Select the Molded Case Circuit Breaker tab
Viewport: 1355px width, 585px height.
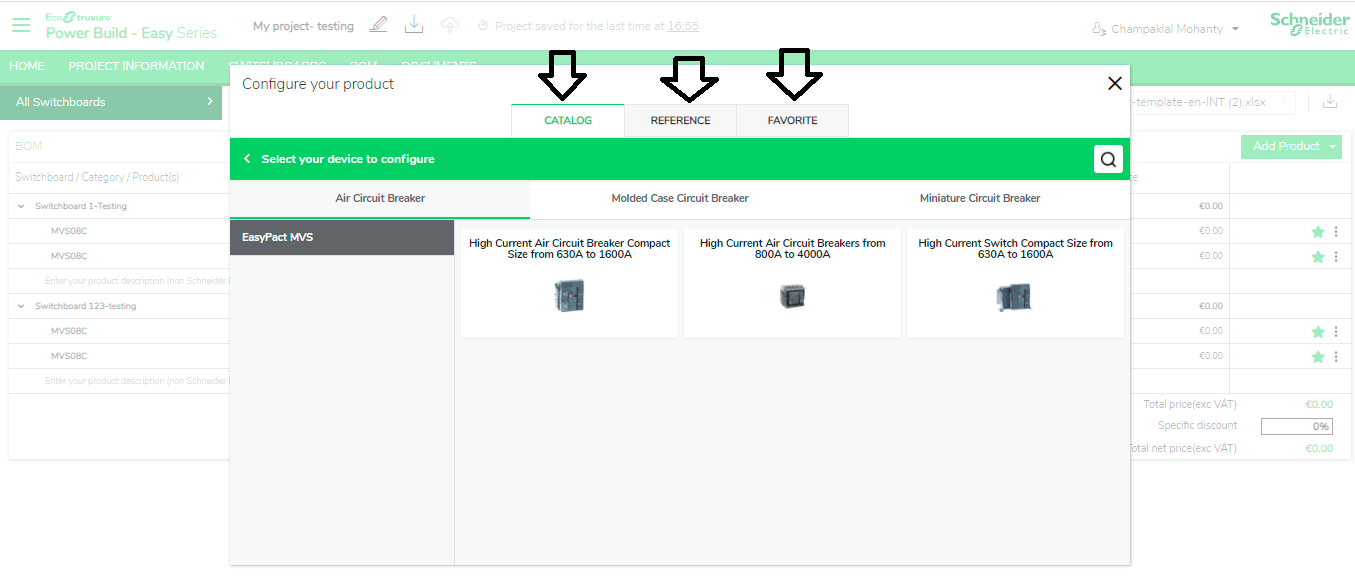point(680,198)
